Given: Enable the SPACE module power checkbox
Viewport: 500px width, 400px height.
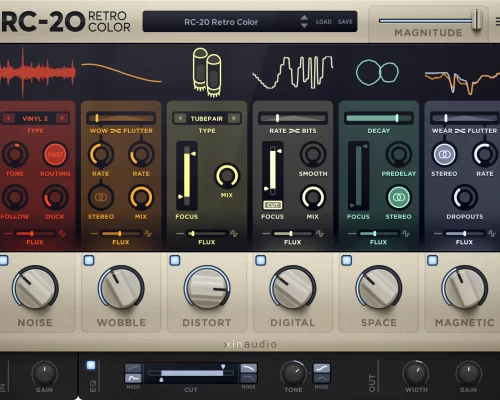Looking at the screenshot, I should pyautogui.click(x=347, y=260).
